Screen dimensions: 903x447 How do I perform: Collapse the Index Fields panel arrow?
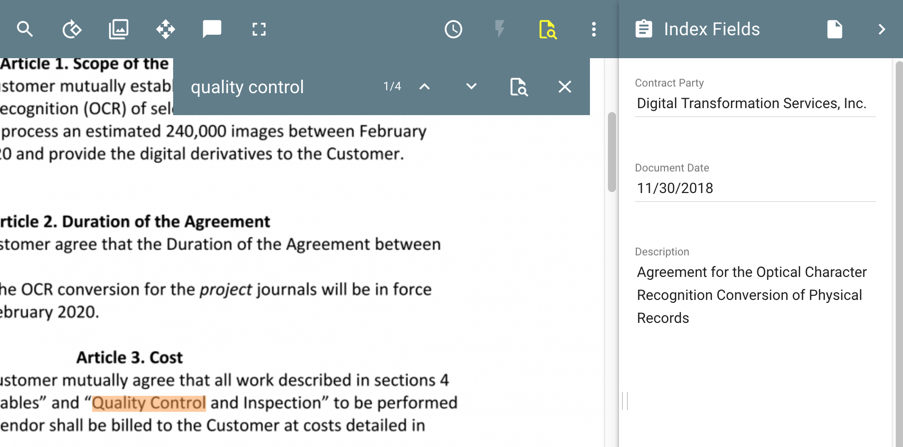[x=881, y=29]
